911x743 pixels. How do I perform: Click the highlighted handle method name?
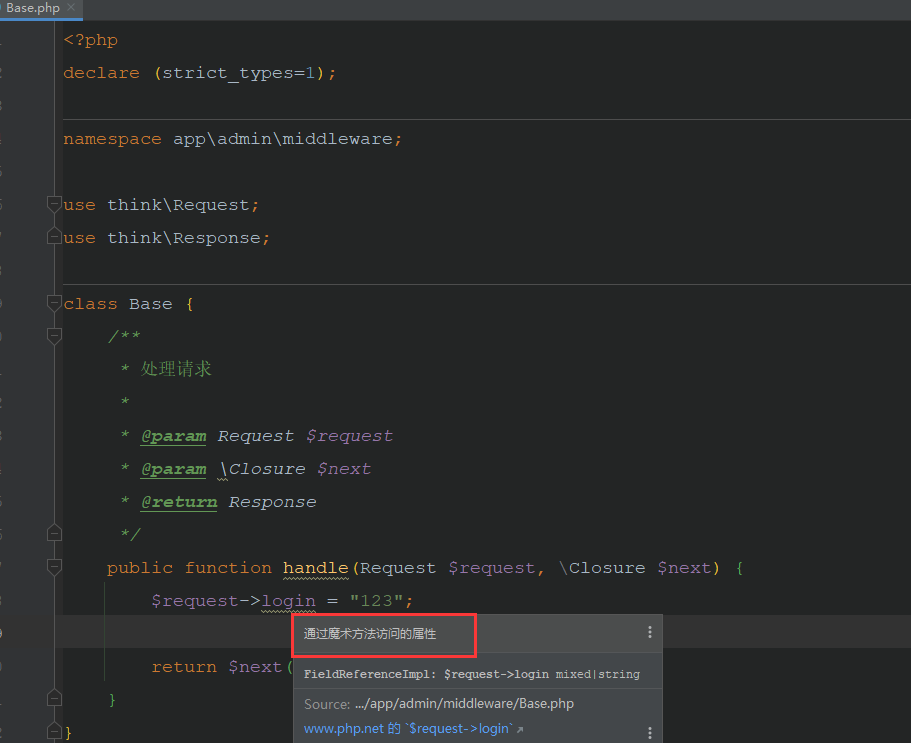(315, 568)
